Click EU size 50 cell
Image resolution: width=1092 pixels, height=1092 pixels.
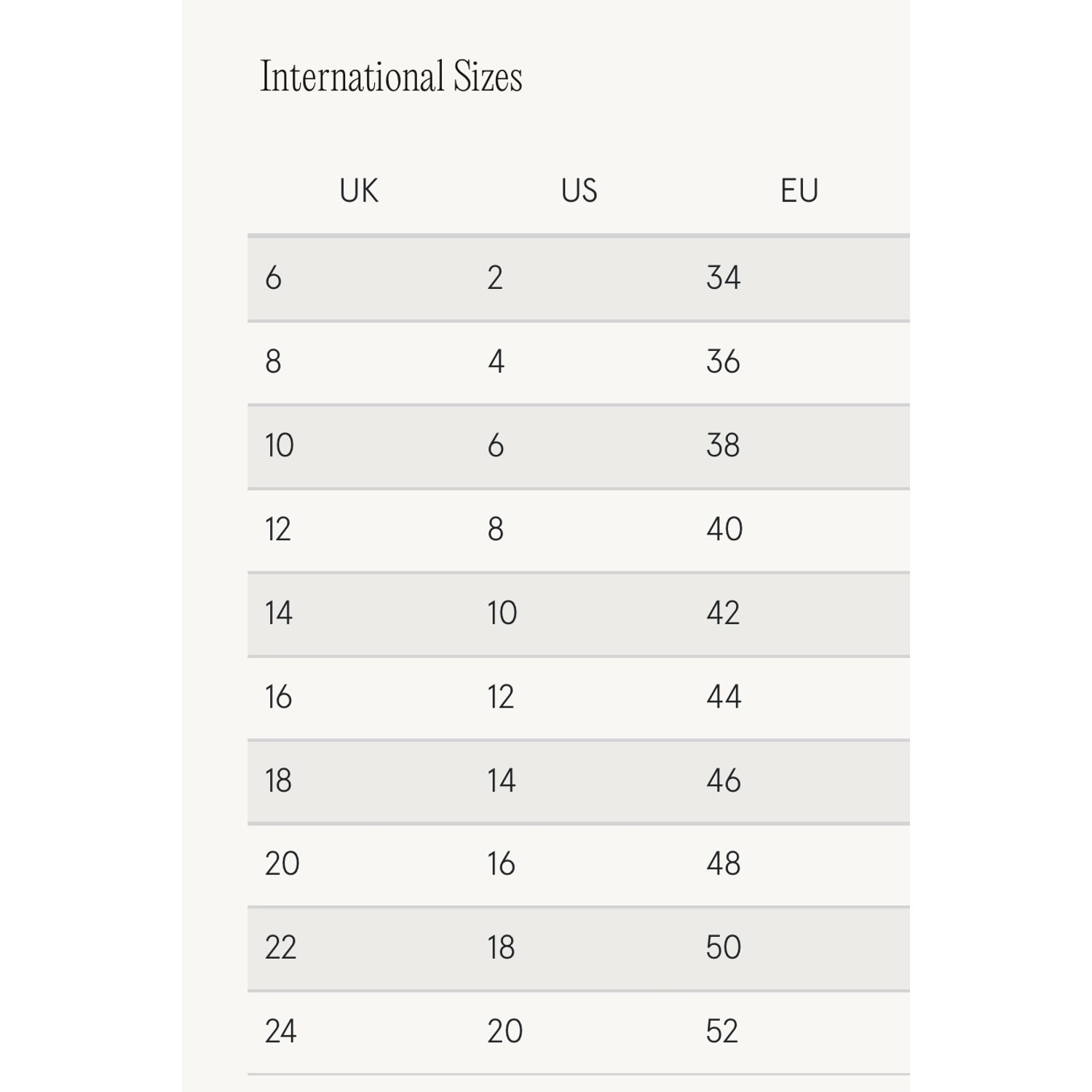(723, 948)
